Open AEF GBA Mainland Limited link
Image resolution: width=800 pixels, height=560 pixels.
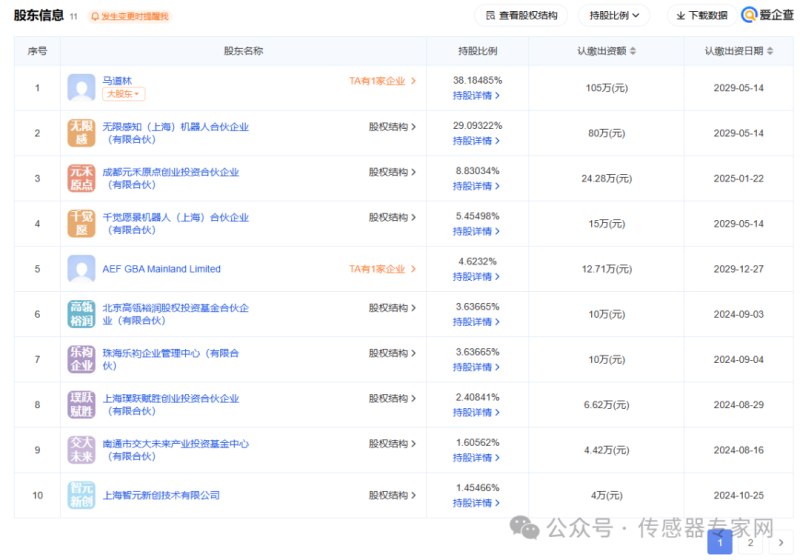click(x=161, y=269)
